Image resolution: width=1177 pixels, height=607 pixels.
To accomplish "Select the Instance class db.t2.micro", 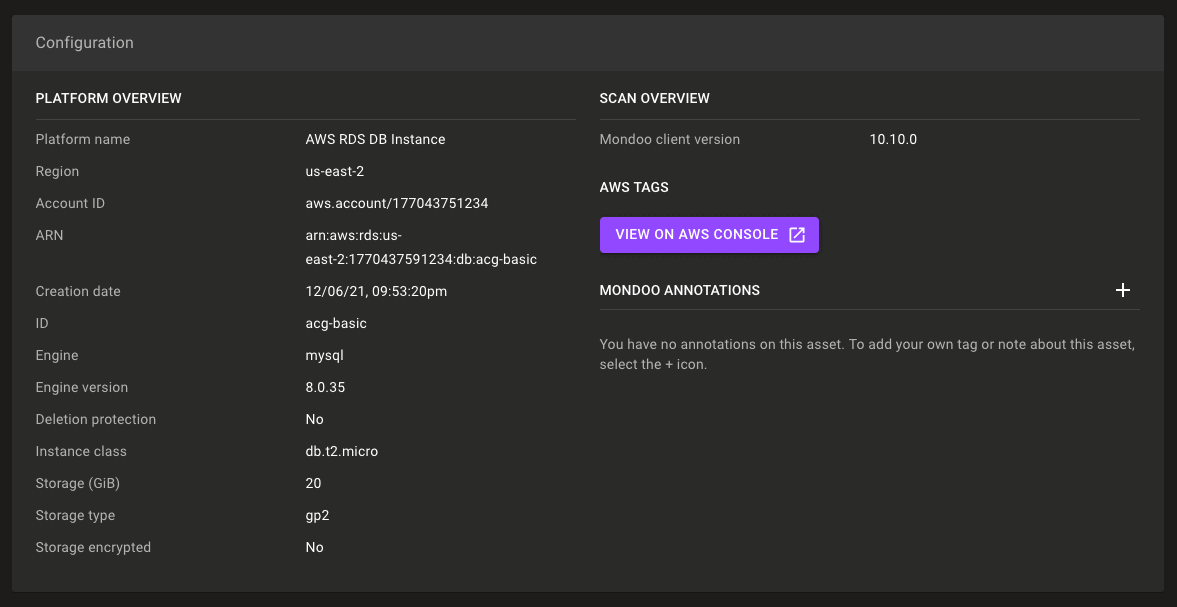I will 341,451.
